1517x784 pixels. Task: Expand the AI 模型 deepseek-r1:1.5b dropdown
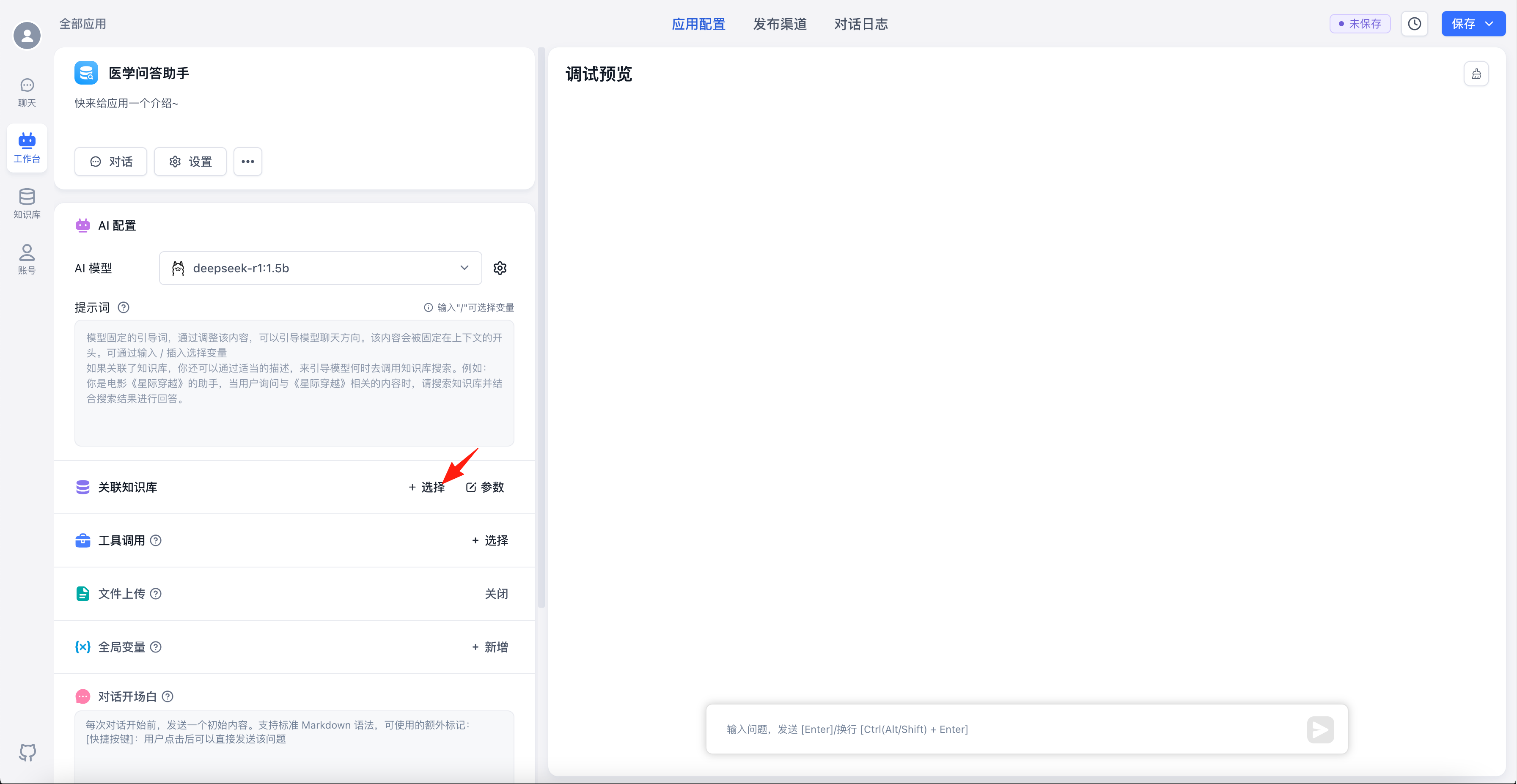pos(320,269)
